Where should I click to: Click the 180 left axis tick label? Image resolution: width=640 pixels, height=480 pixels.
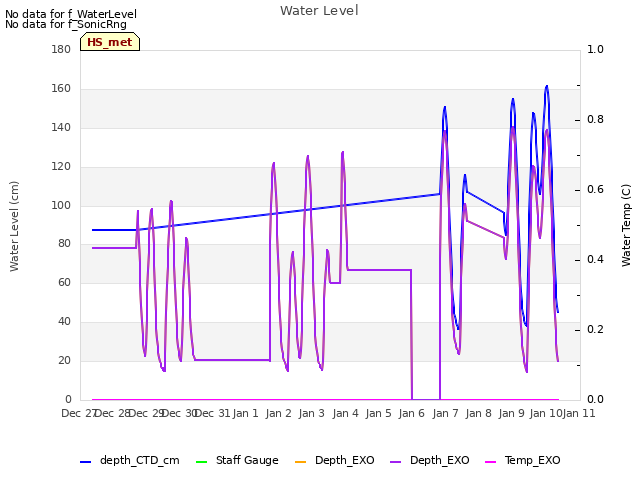(61, 49)
